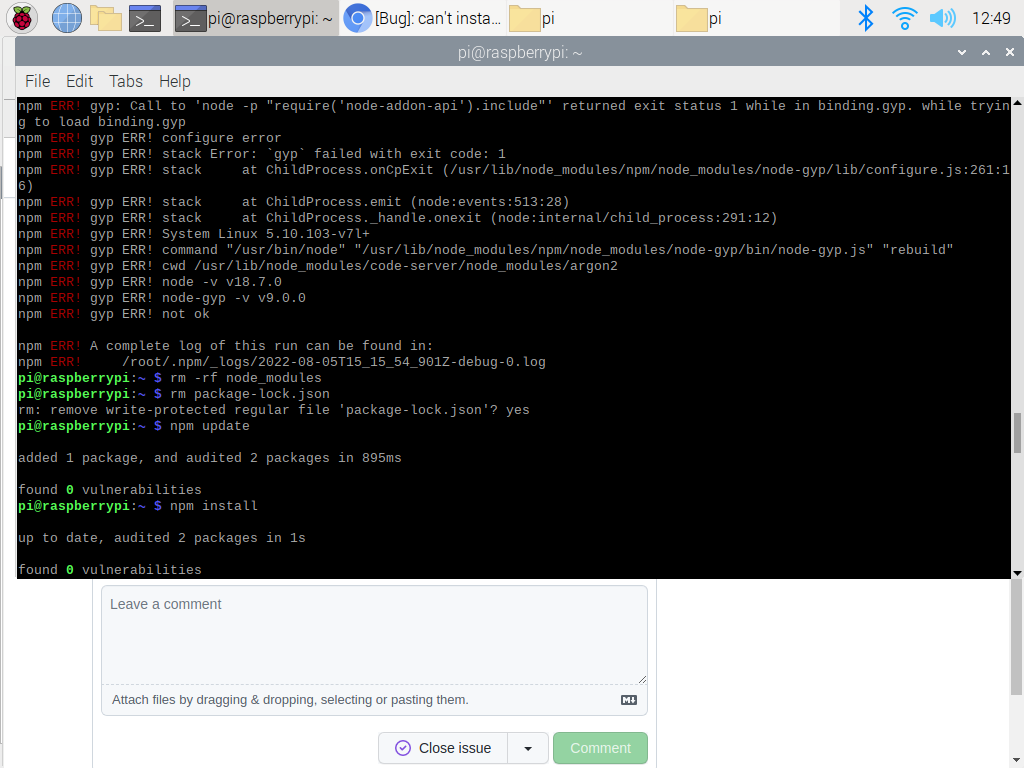Open the Wi-Fi network tray menu
Screen dimensions: 1024x768
pos(904,18)
